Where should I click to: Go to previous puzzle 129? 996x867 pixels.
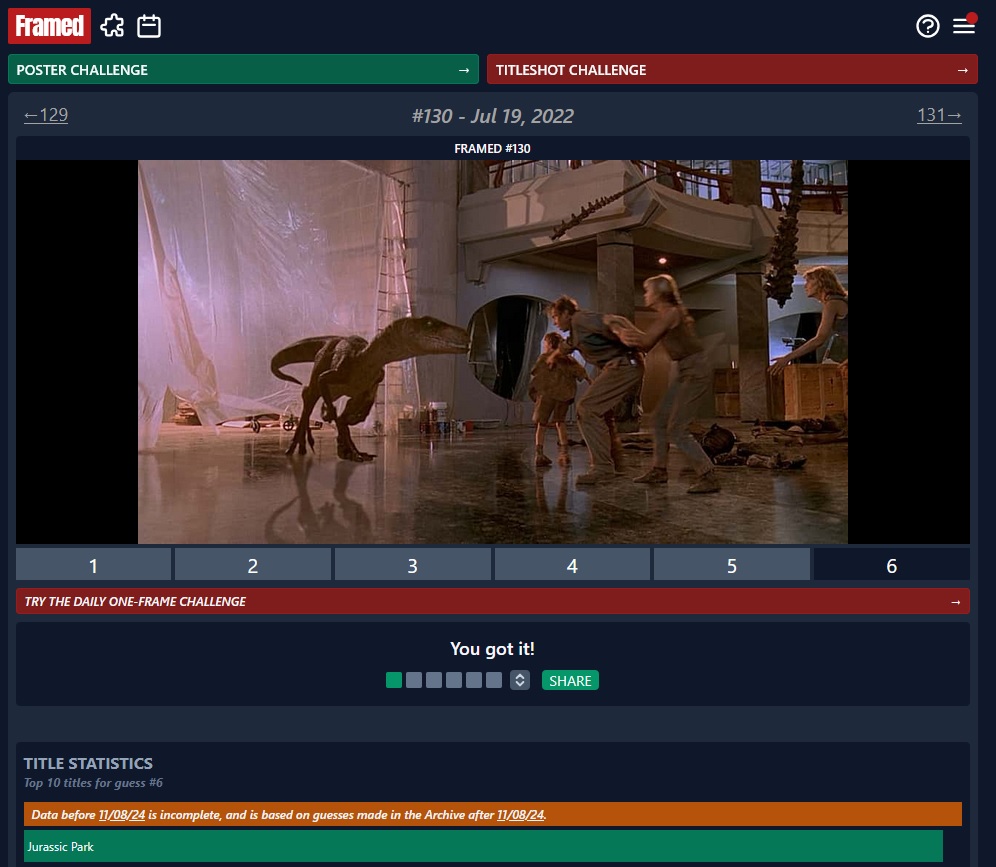(46, 115)
